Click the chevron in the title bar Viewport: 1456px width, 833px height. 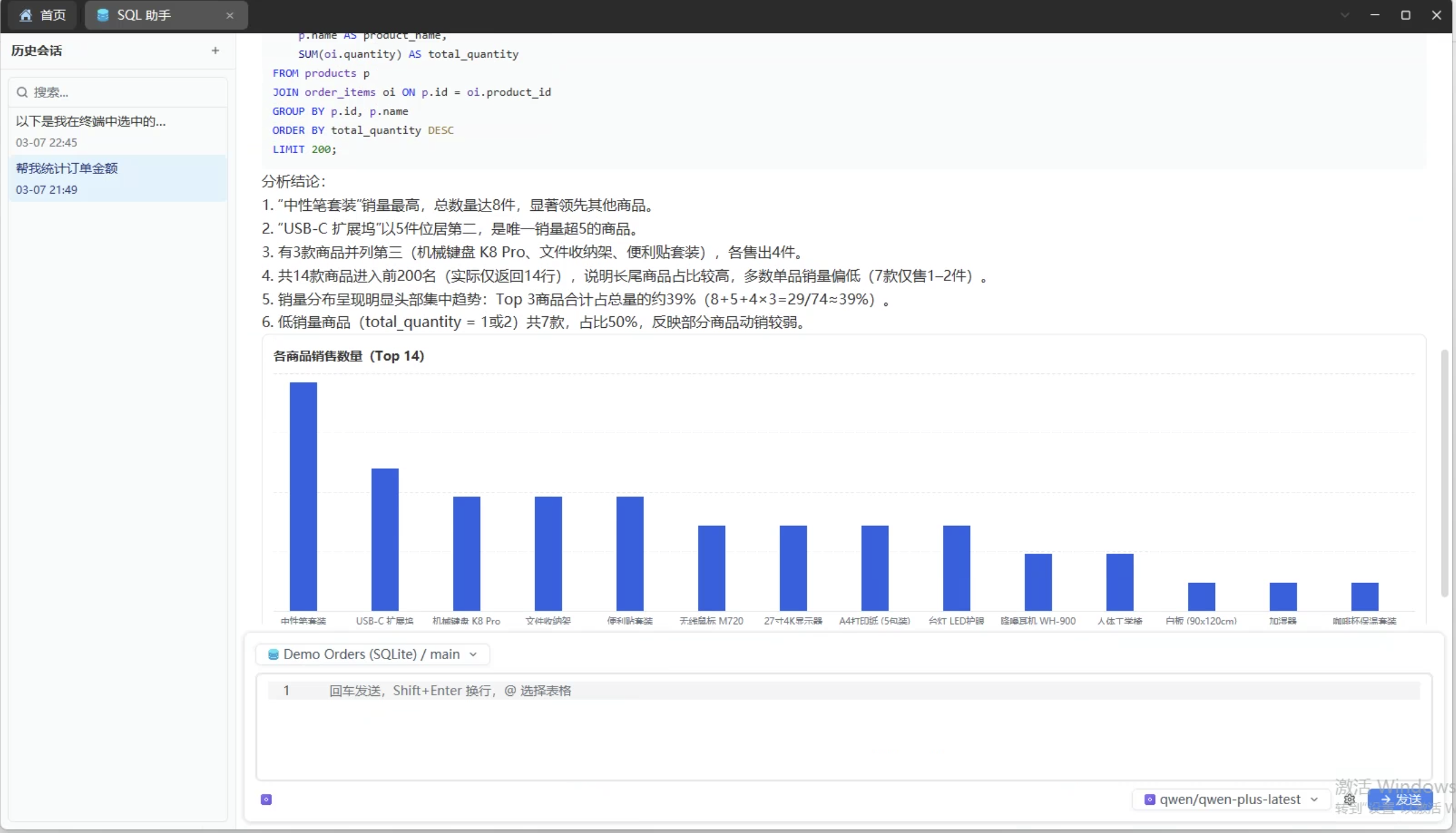pyautogui.click(x=1345, y=14)
